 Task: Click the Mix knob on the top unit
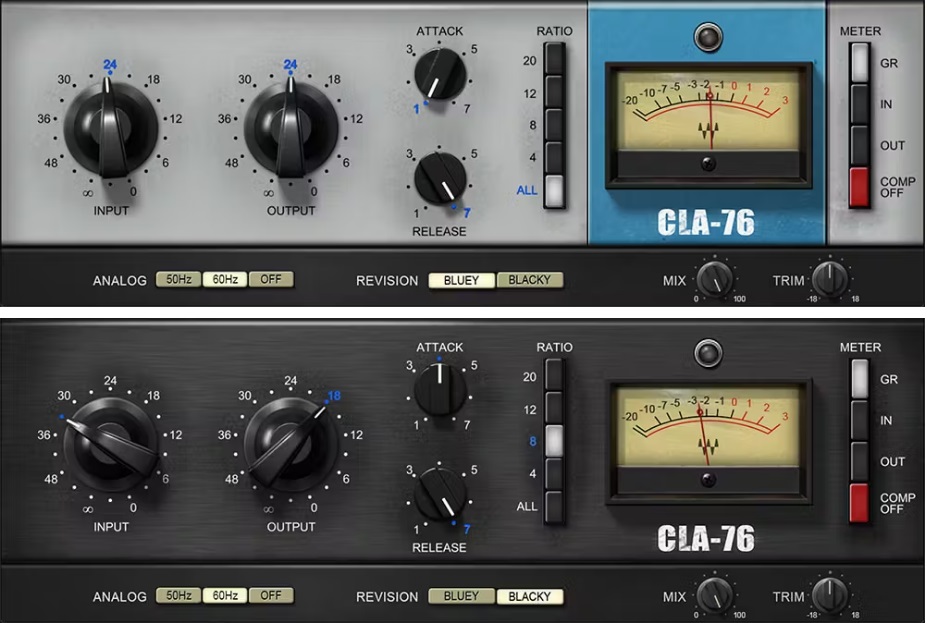click(x=714, y=280)
